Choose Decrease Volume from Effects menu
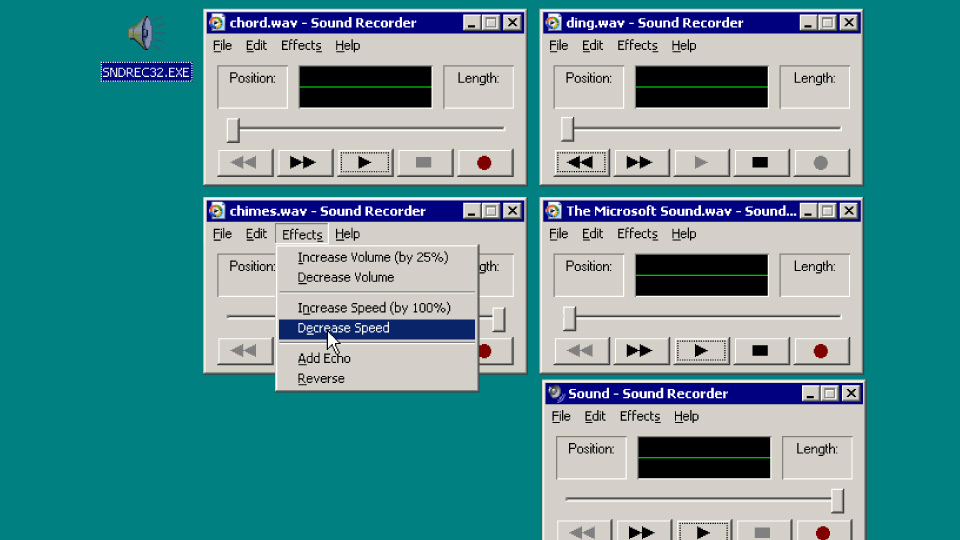This screenshot has width=960, height=540. click(x=377, y=278)
